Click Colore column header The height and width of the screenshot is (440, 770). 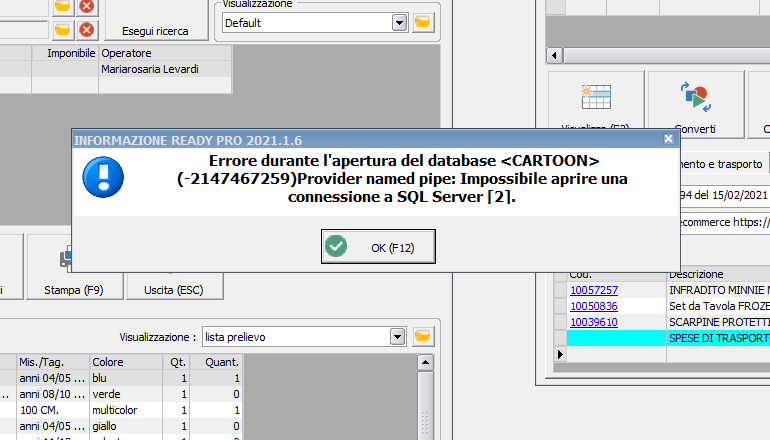pyautogui.click(x=126, y=362)
